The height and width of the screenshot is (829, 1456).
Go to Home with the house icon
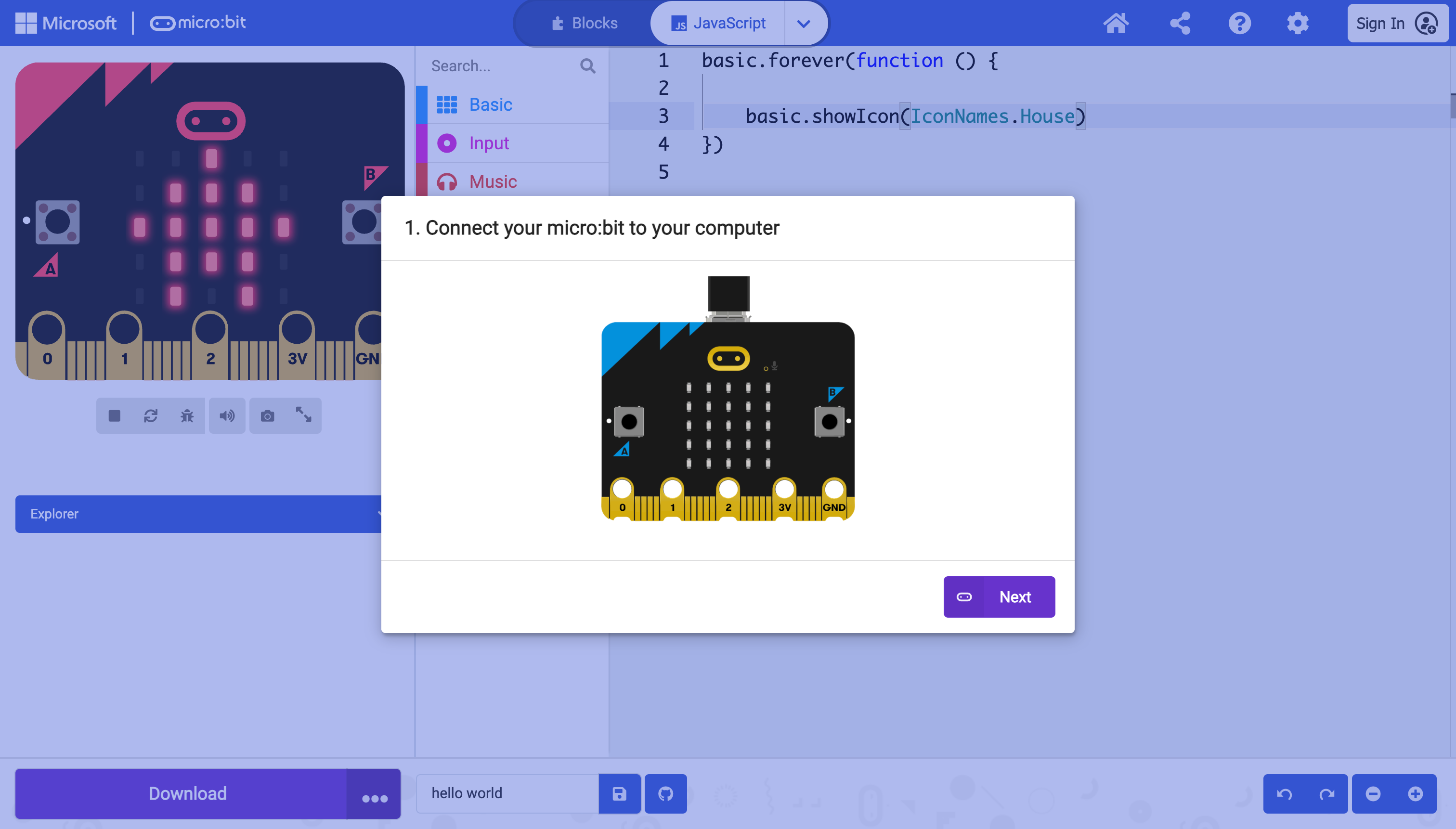coord(1116,23)
